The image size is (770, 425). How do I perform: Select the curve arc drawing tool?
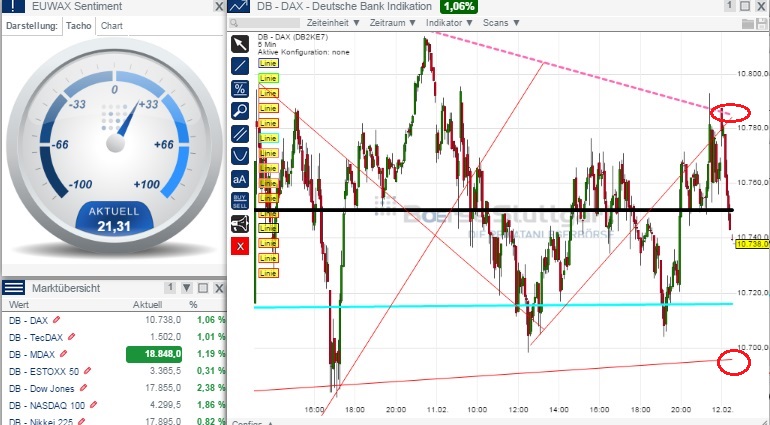(240, 156)
